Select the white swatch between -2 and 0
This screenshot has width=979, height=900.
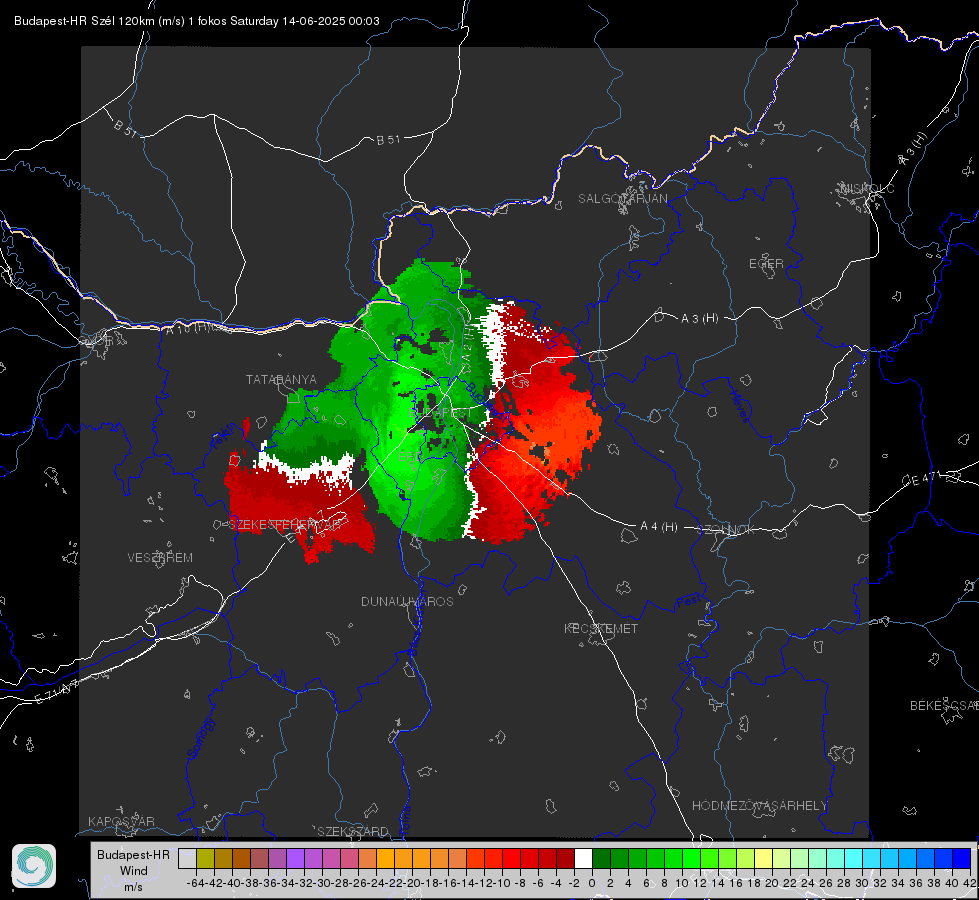point(583,858)
